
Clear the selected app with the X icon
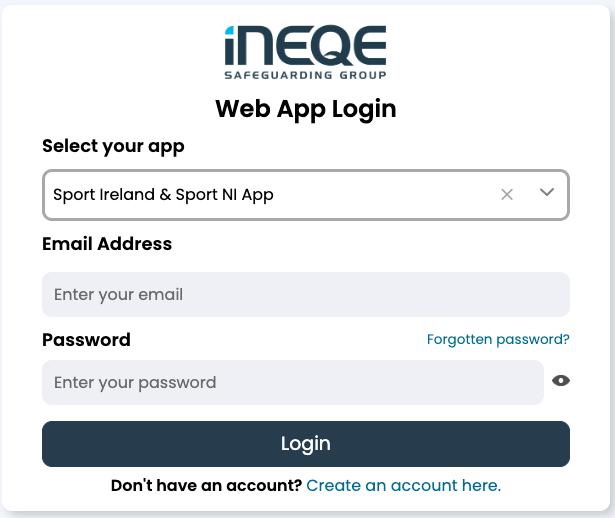coord(507,194)
